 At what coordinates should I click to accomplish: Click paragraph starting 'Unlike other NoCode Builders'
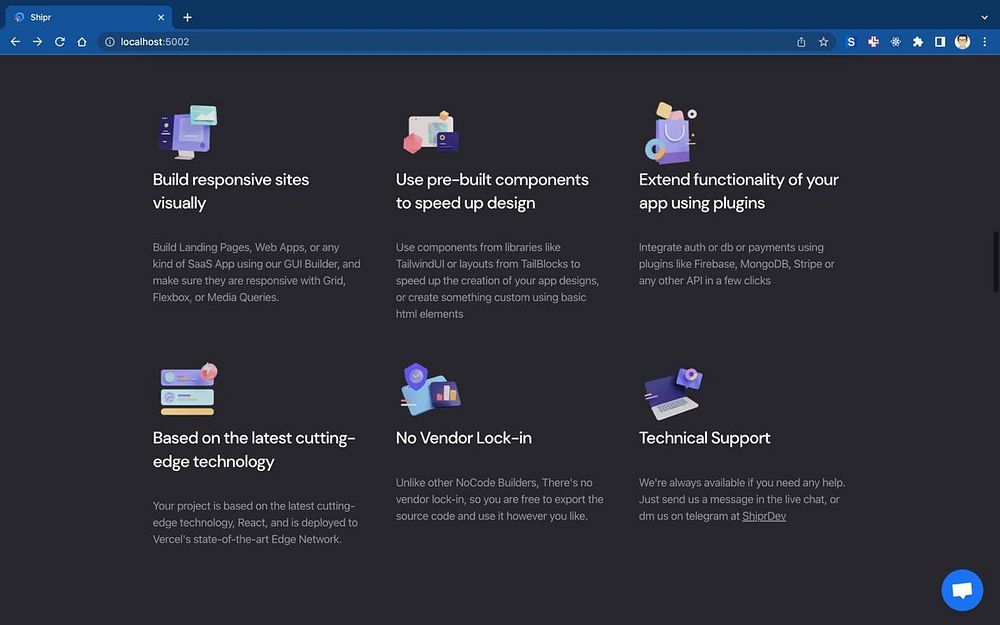click(499, 499)
